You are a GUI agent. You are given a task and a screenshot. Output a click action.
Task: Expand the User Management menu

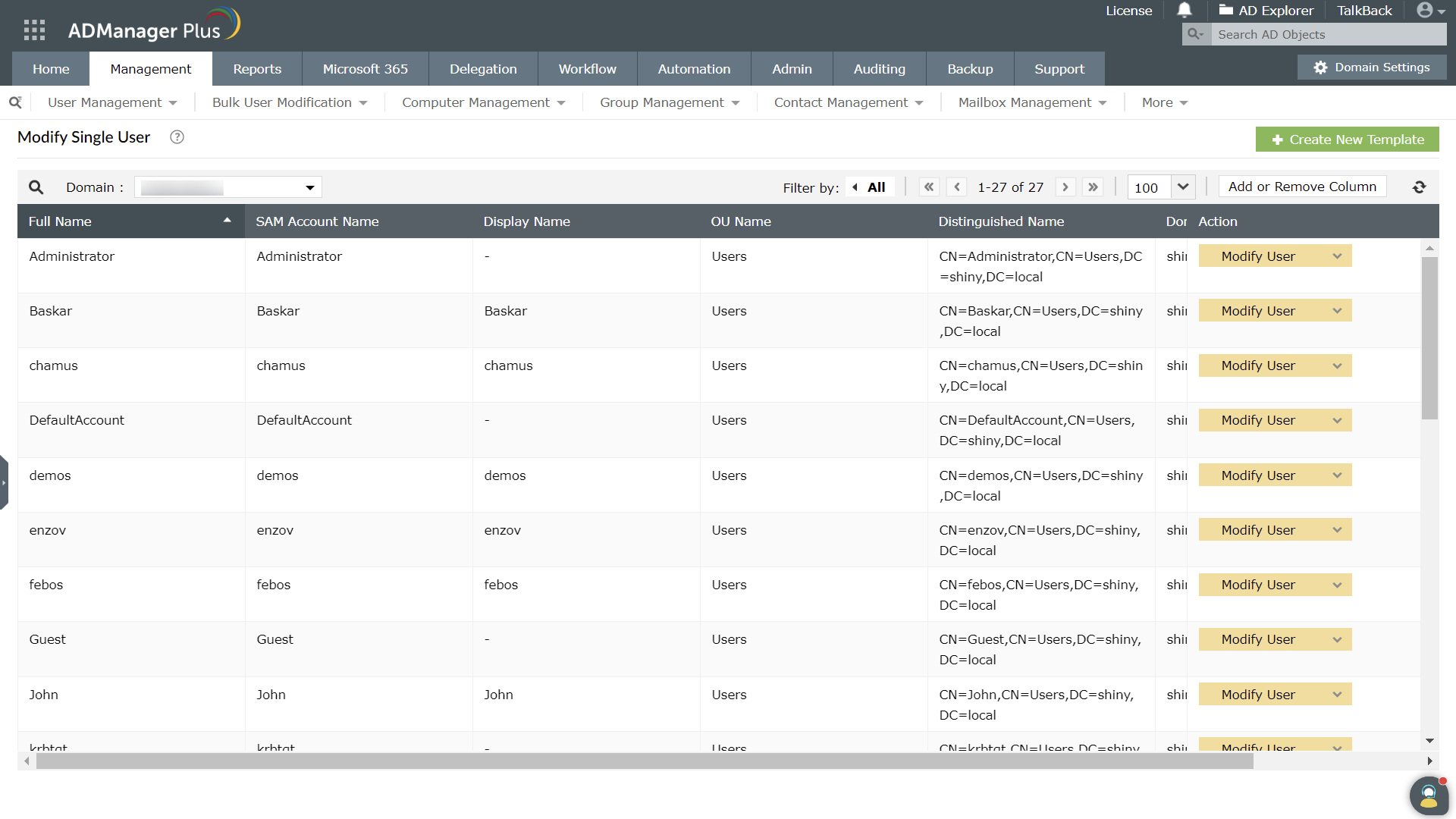click(x=112, y=102)
